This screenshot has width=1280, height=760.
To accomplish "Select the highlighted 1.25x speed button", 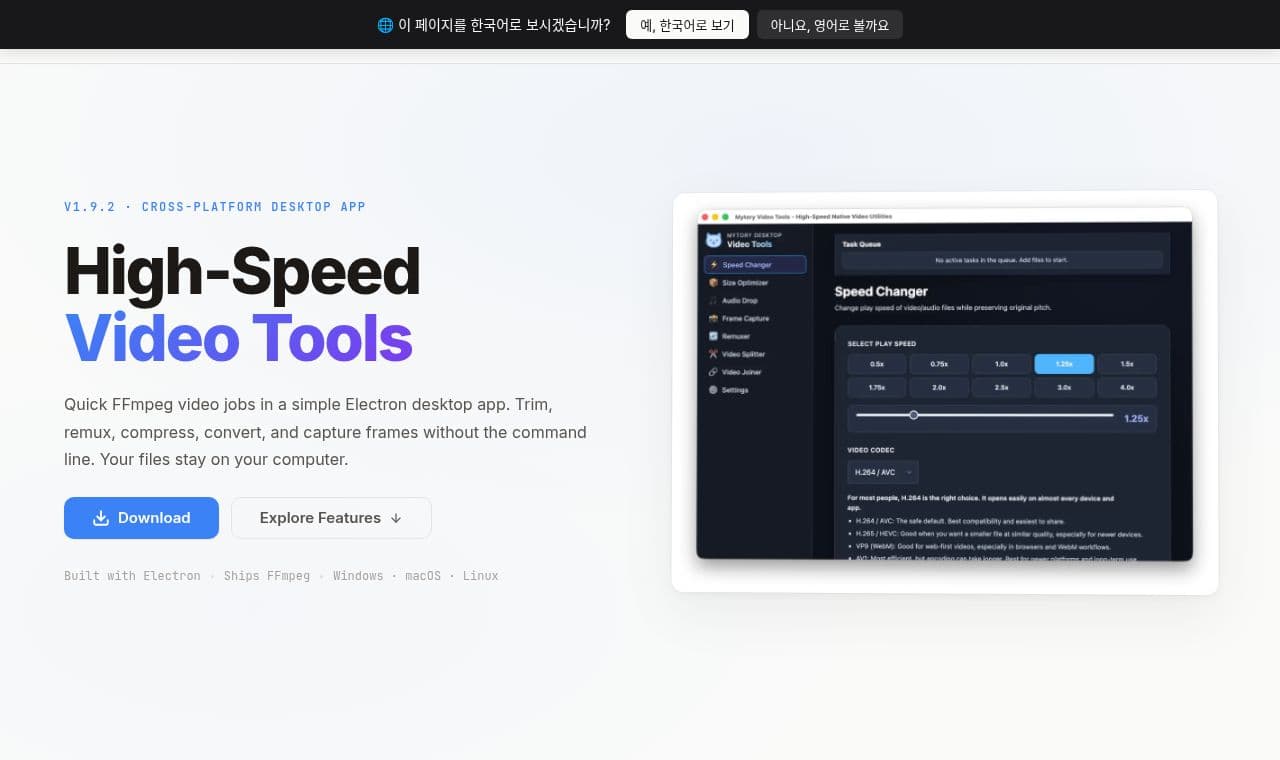I will (x=1064, y=364).
